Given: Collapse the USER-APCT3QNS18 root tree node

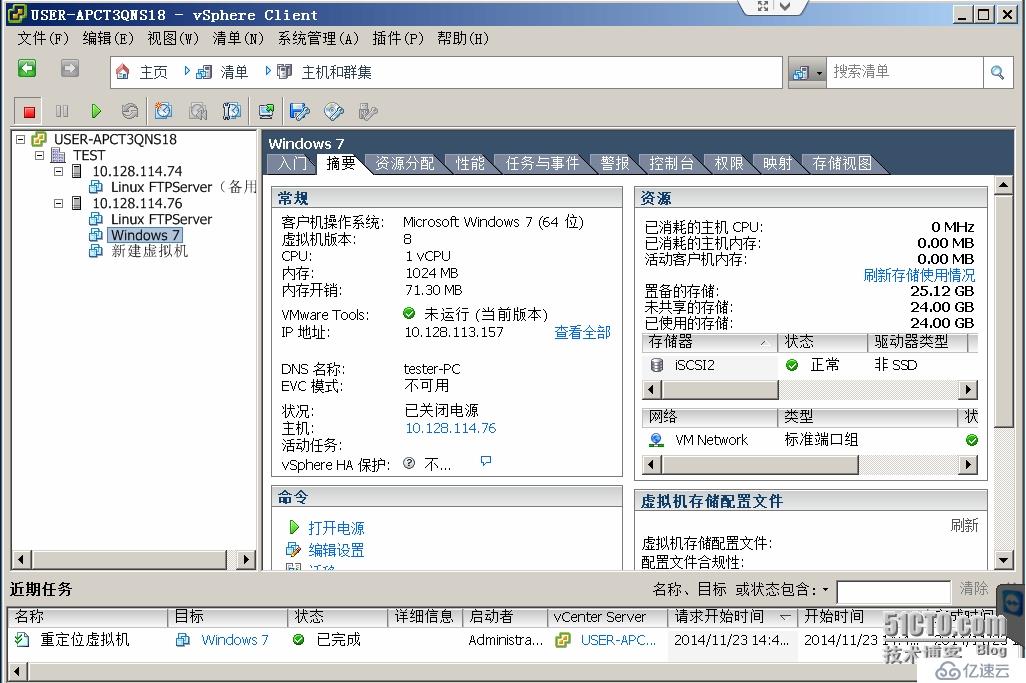Looking at the screenshot, I should [21, 139].
